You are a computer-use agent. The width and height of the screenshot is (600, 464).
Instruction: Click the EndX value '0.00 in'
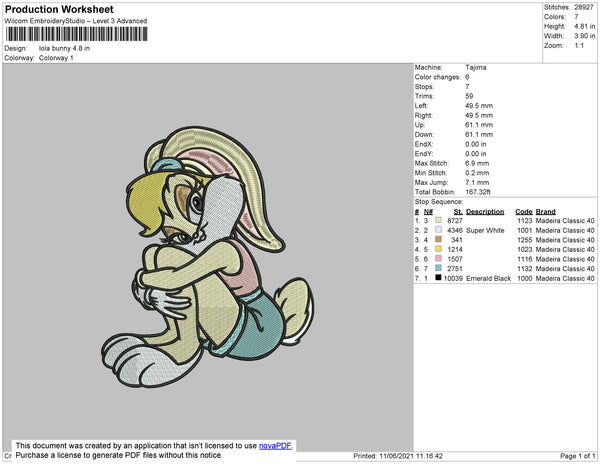point(476,144)
